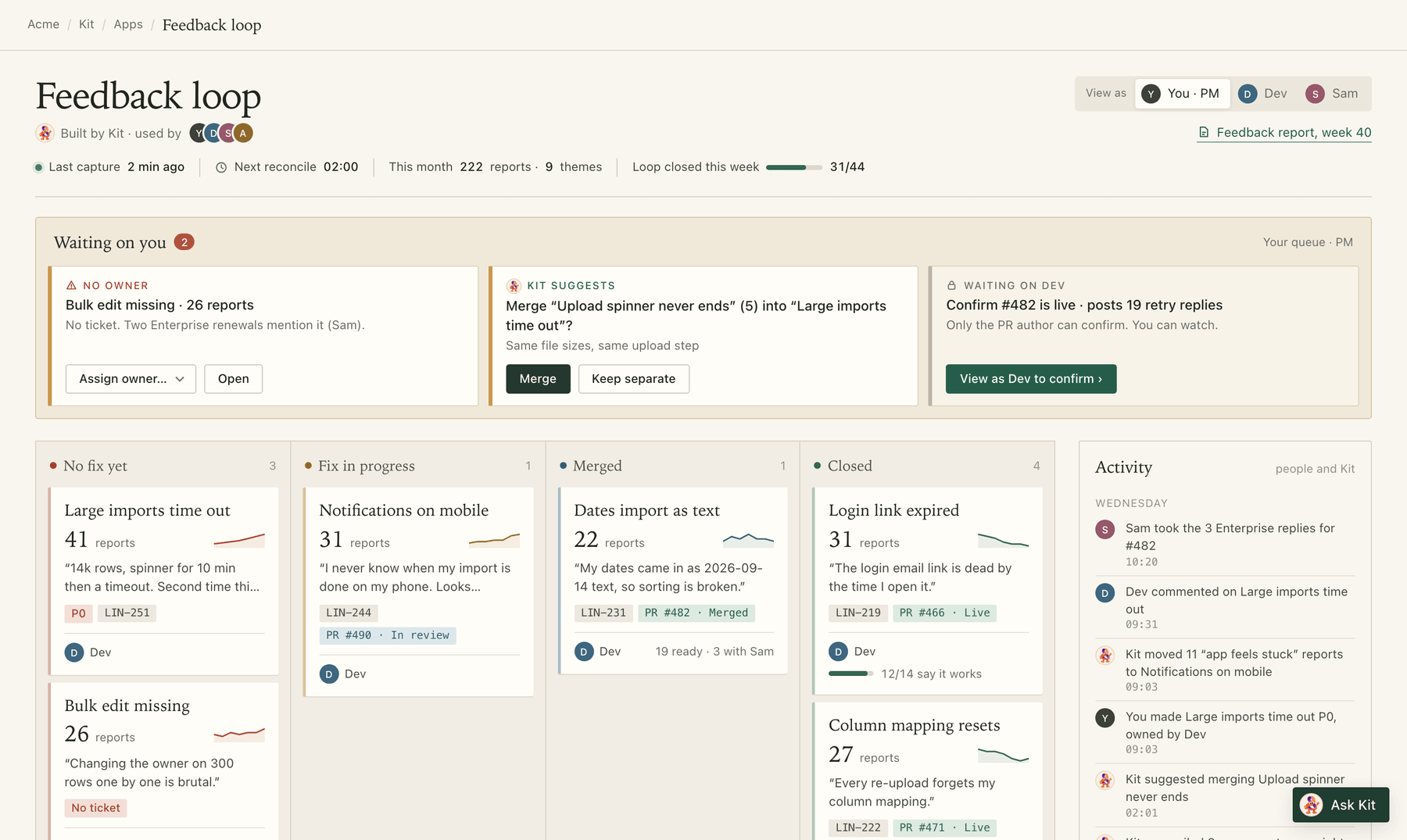1407x840 pixels.
Task: Click the warning triangle icon in No Owner card
Action: [x=71, y=285]
